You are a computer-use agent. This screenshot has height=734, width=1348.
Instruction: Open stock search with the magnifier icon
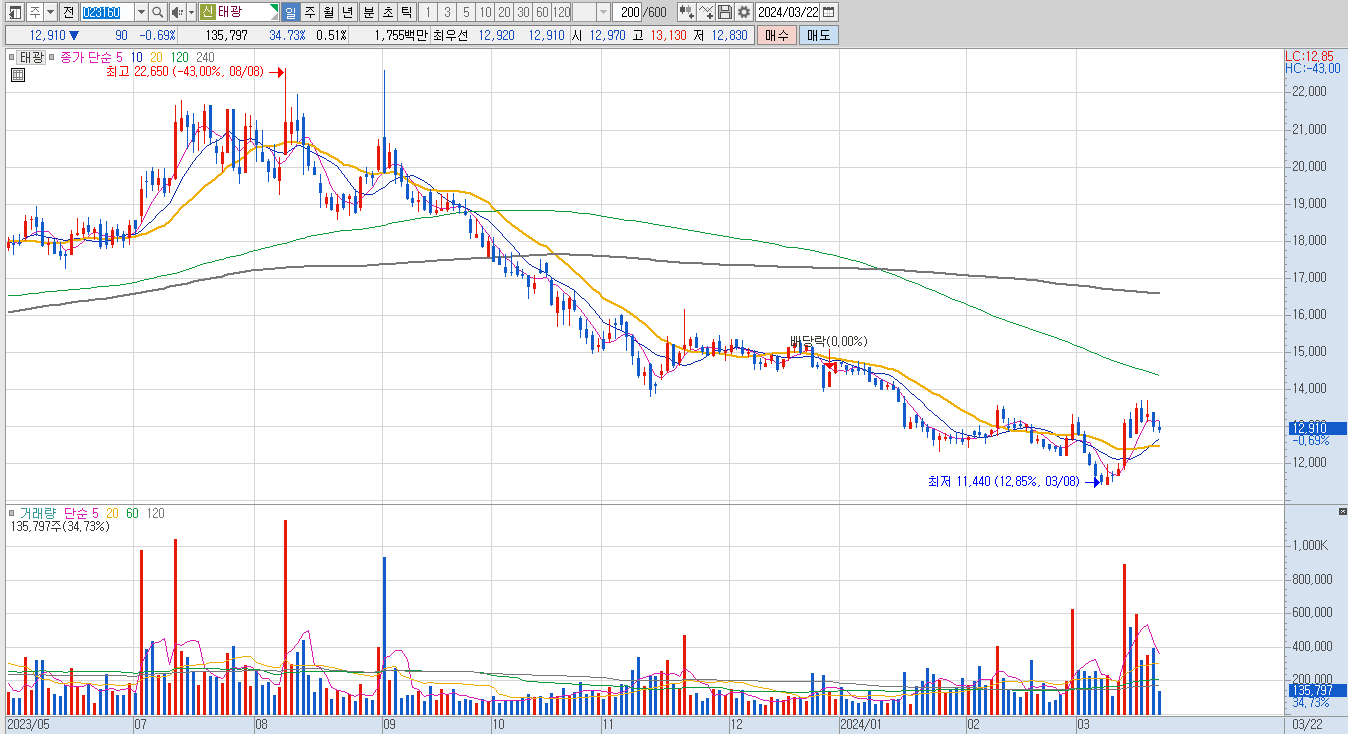[157, 12]
